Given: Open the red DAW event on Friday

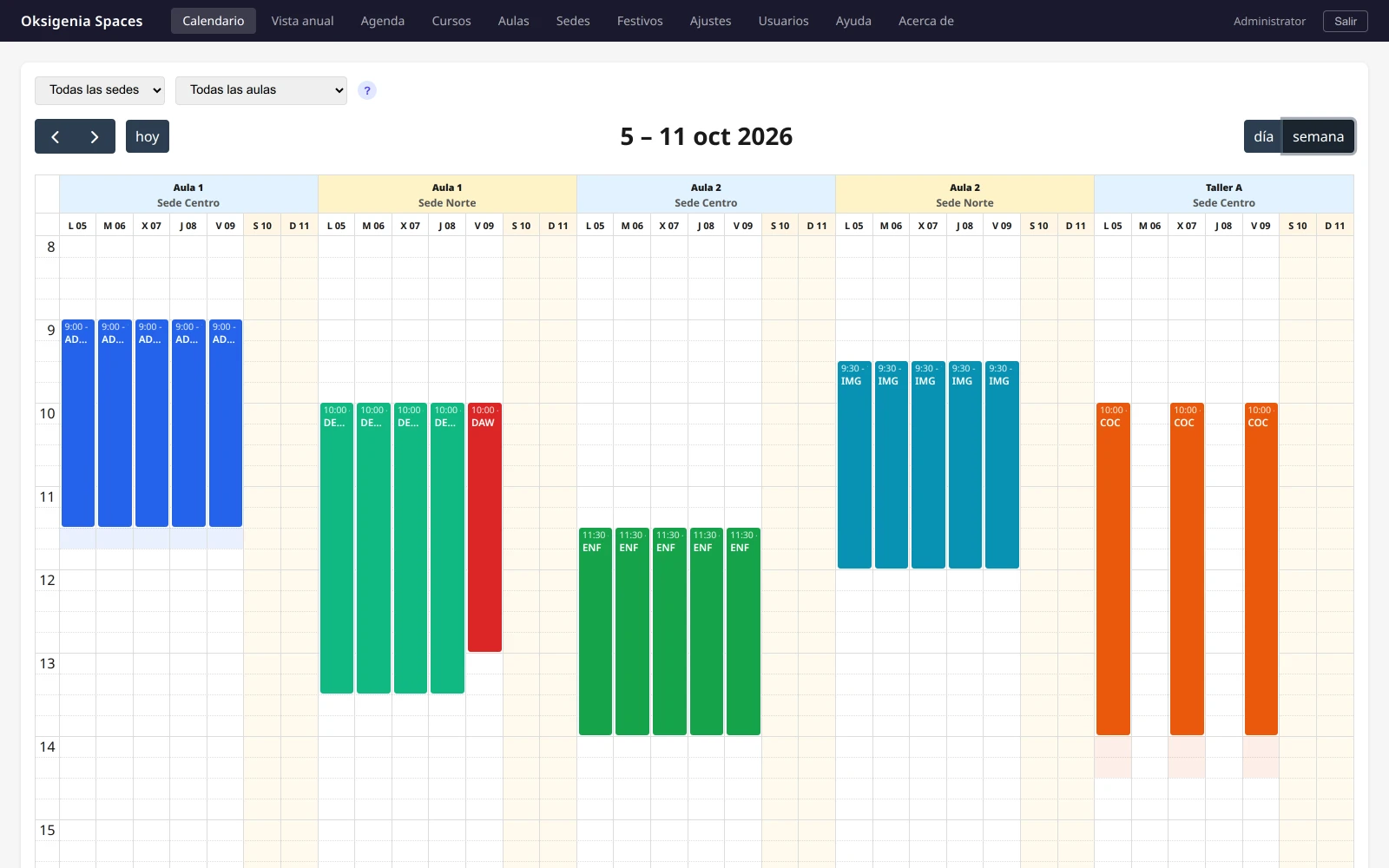Looking at the screenshot, I should 484,527.
